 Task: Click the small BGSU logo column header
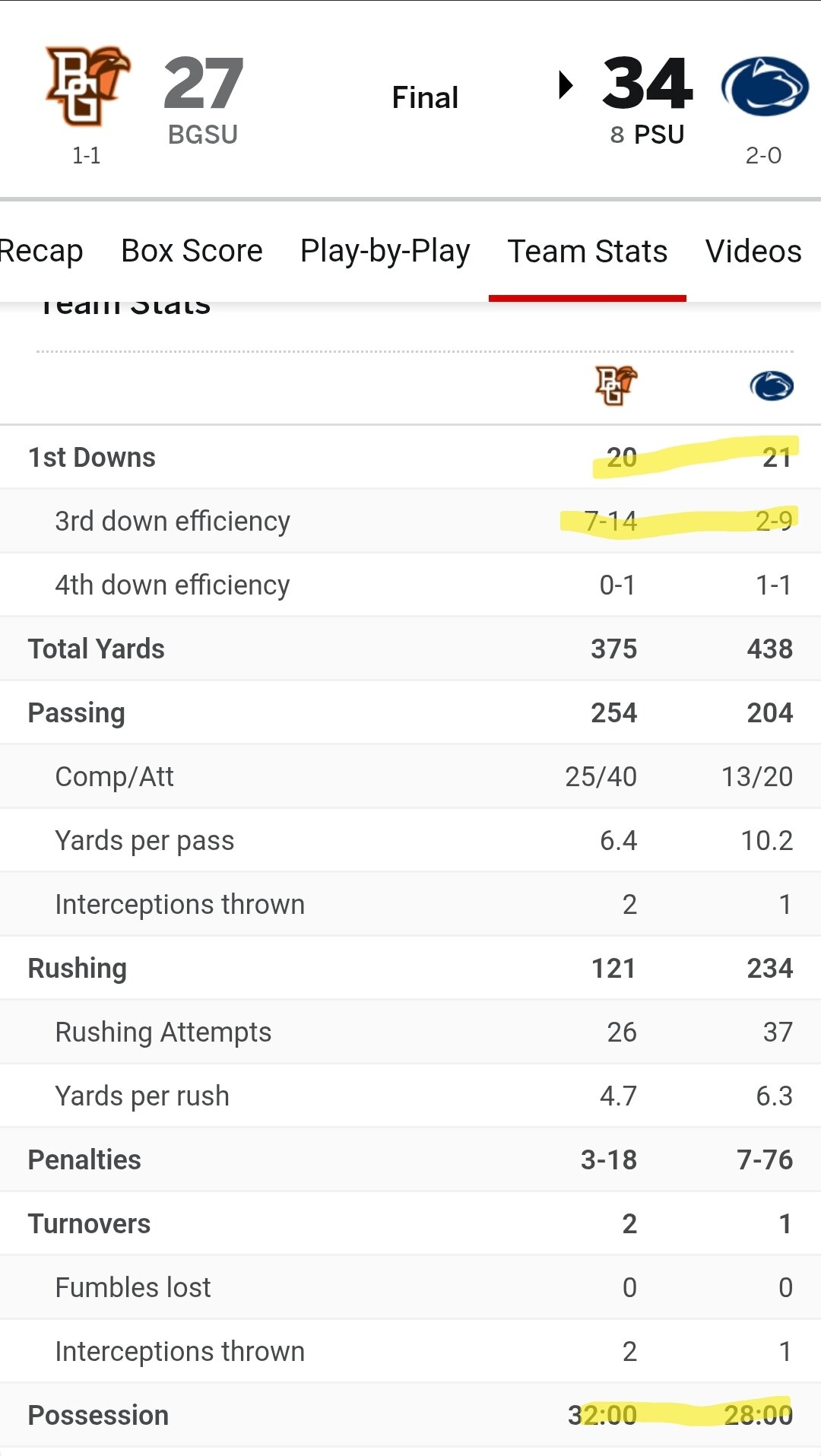[x=616, y=385]
